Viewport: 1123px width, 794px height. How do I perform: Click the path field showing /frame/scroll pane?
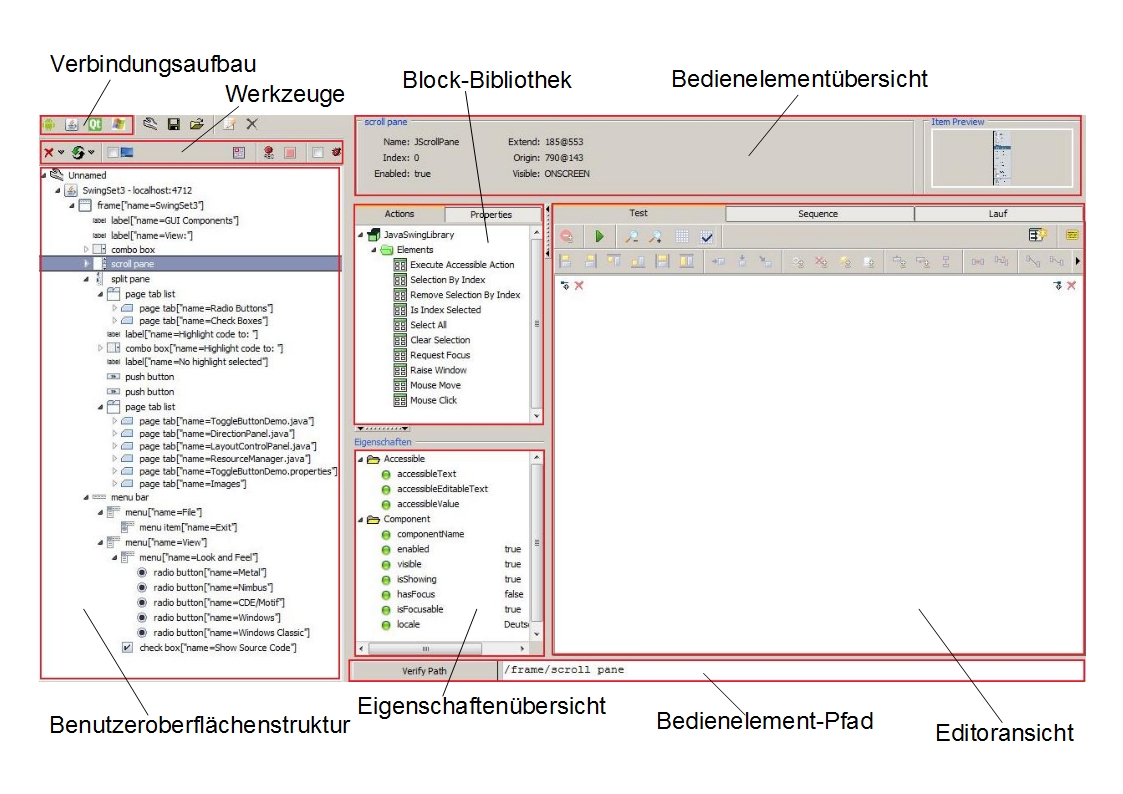point(790,670)
